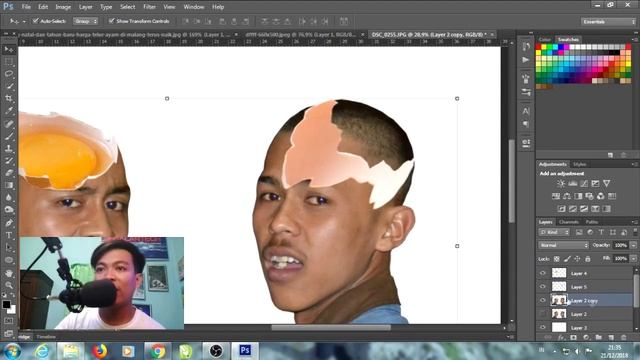Open the layer filter Kind dropdown
The image size is (640, 360).
pos(554,232)
